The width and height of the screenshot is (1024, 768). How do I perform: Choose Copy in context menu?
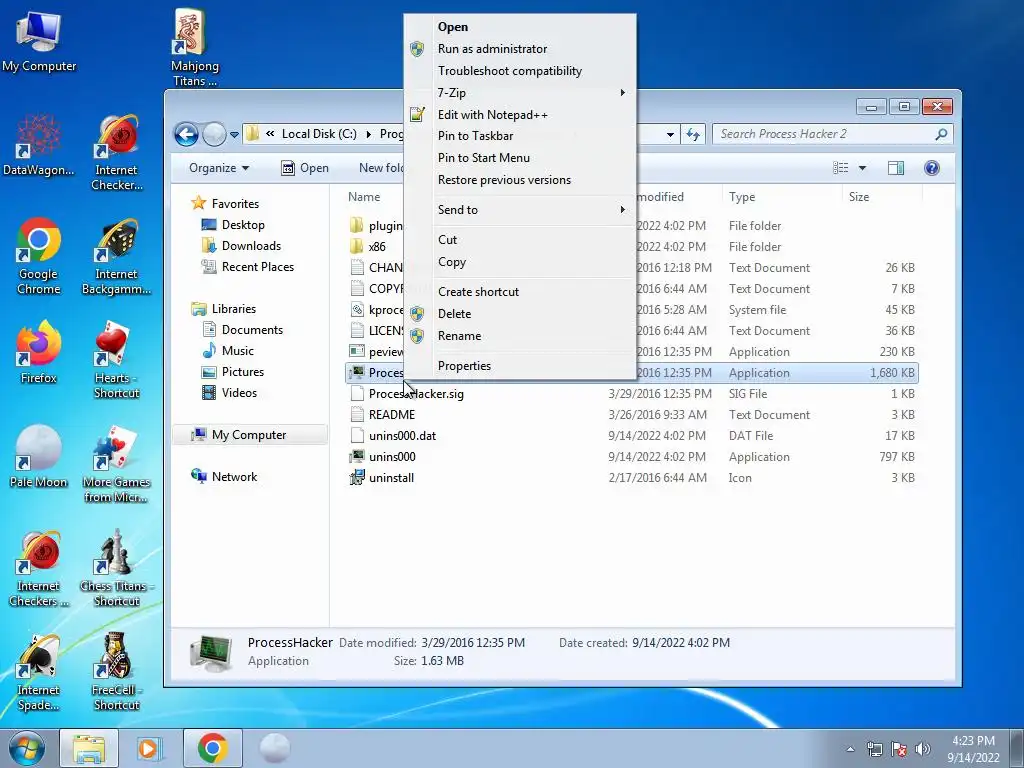tap(520, 262)
